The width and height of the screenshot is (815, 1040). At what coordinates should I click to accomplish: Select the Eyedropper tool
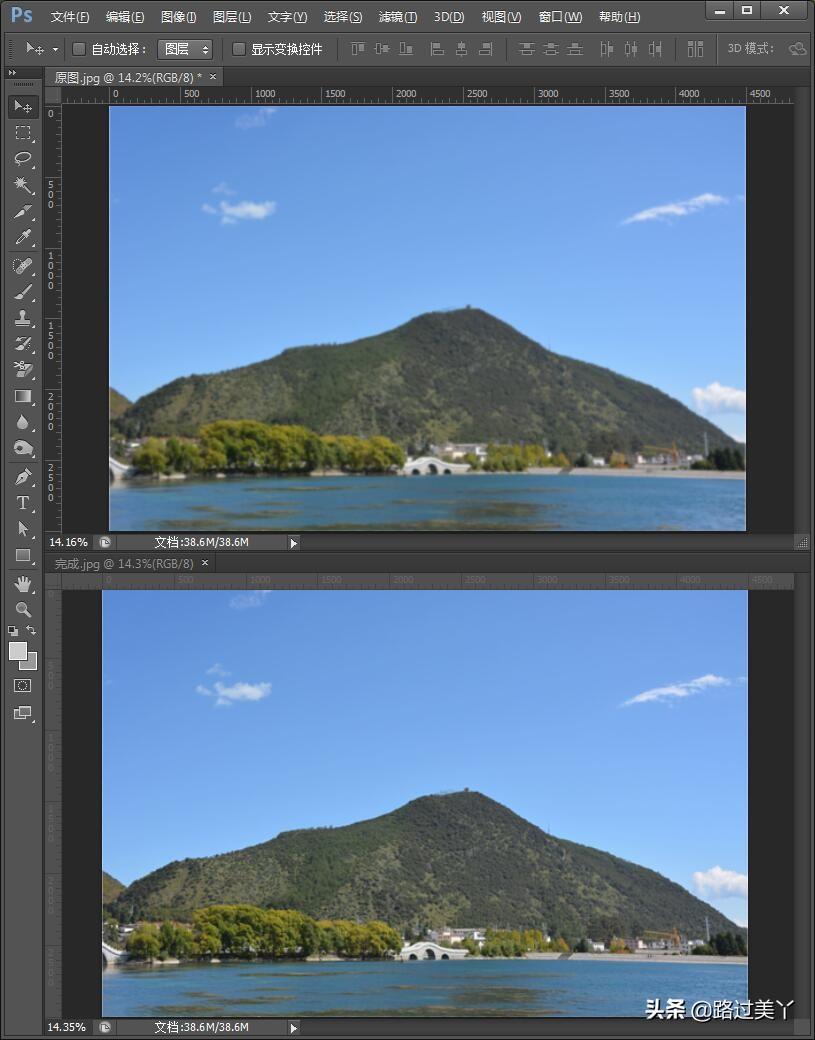[x=23, y=237]
